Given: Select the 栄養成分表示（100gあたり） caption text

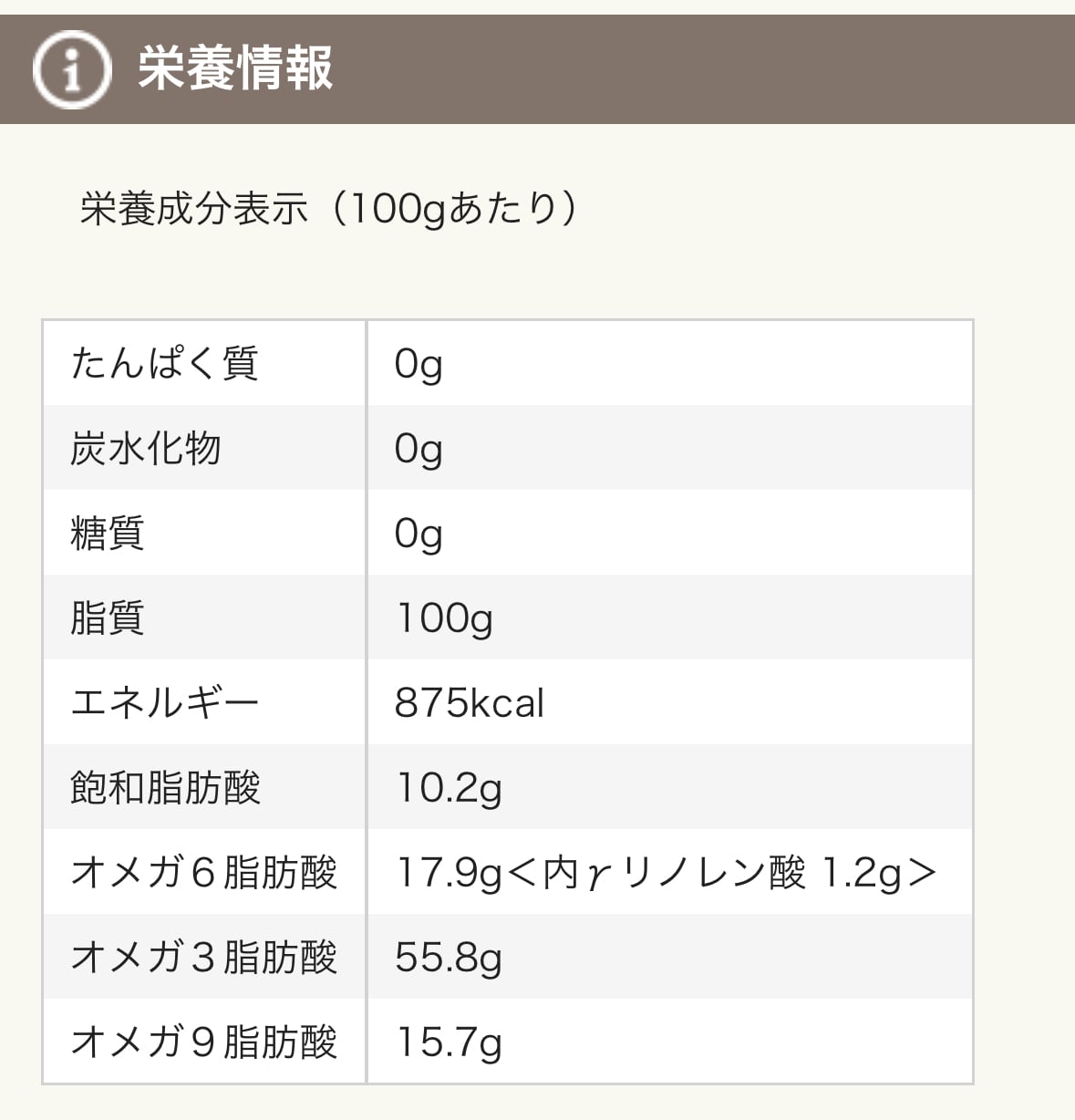Looking at the screenshot, I should coord(329,209).
